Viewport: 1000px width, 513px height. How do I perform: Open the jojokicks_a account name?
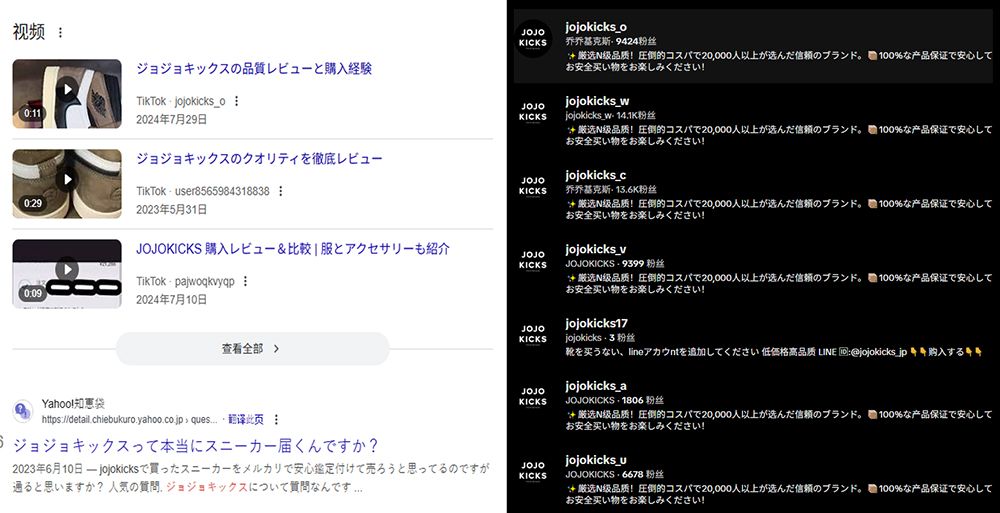point(596,385)
